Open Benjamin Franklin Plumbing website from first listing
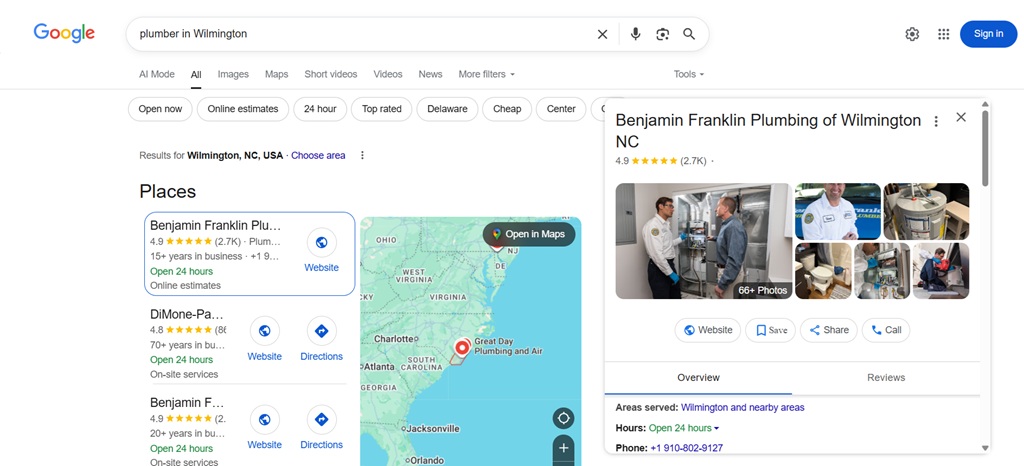Image resolution: width=1024 pixels, height=466 pixels. tap(321, 251)
